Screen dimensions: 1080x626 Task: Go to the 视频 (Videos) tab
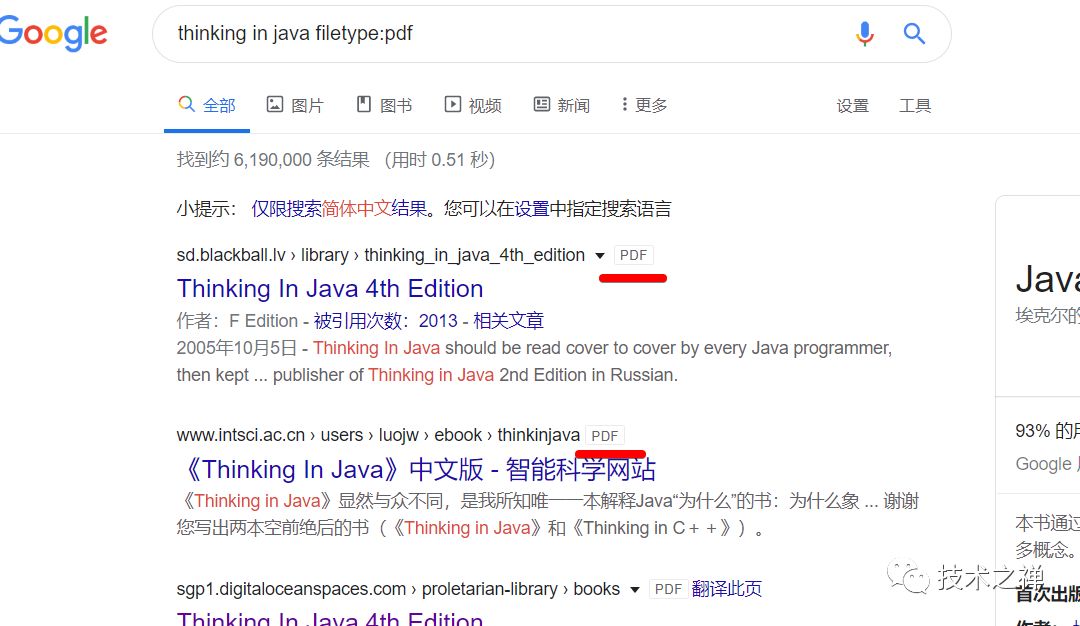point(472,105)
